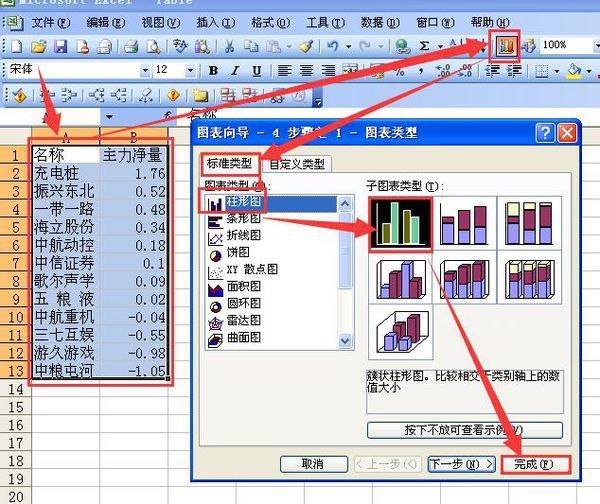
Task: Insert hyperlink using the globe icon
Action: pyautogui.click(x=403, y=47)
